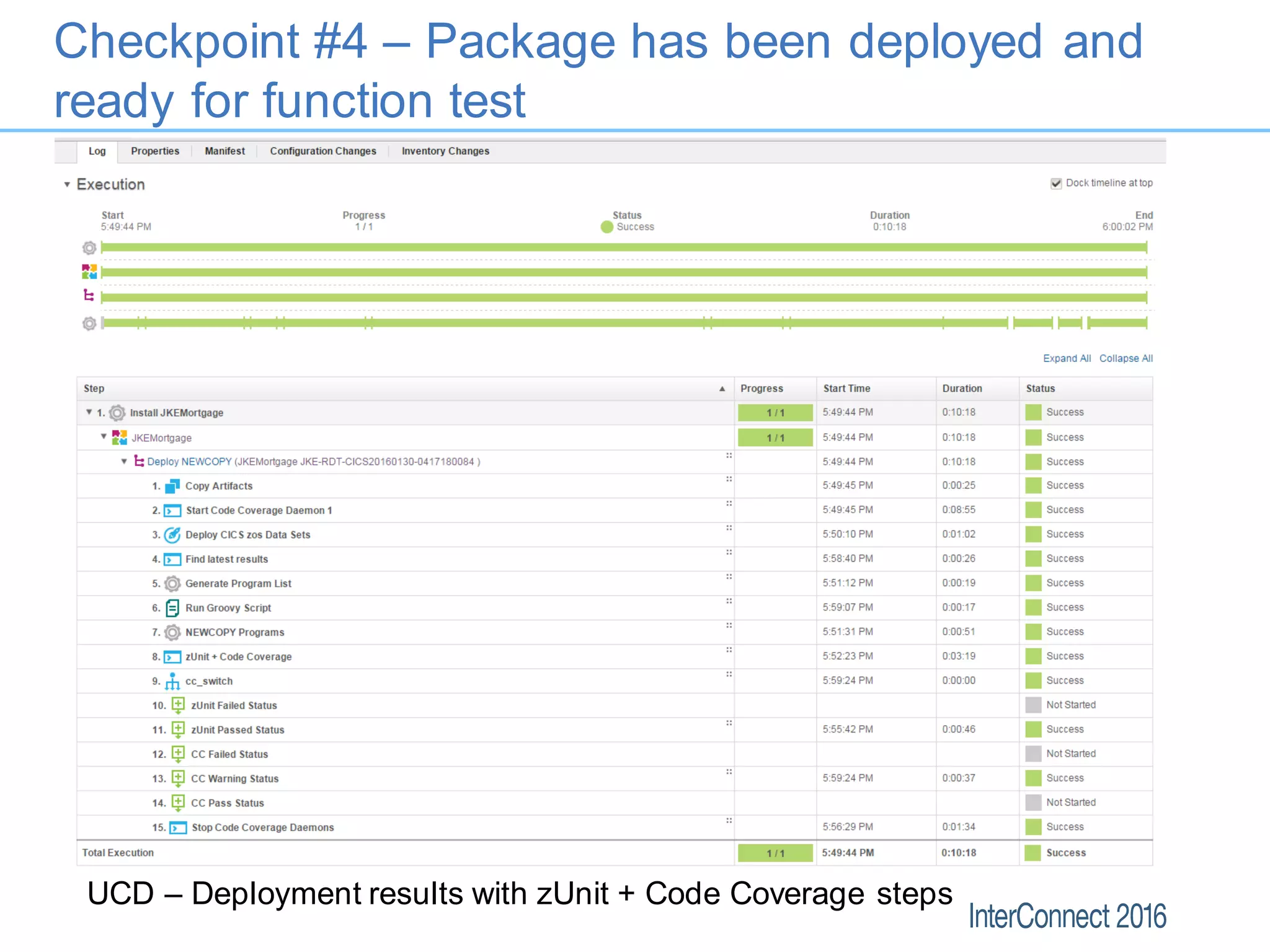
Task: Click the Start Code Coverage Daemon 1 shell icon
Action: 172,511
